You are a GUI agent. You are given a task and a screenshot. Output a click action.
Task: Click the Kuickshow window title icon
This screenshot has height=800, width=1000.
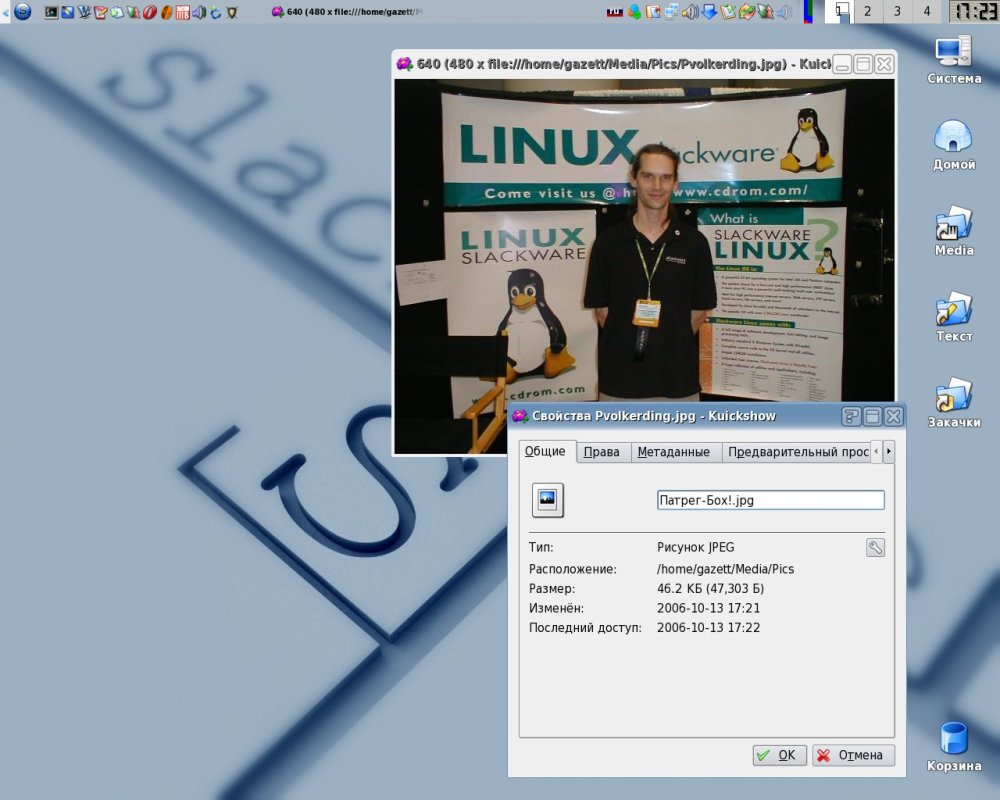pos(404,64)
